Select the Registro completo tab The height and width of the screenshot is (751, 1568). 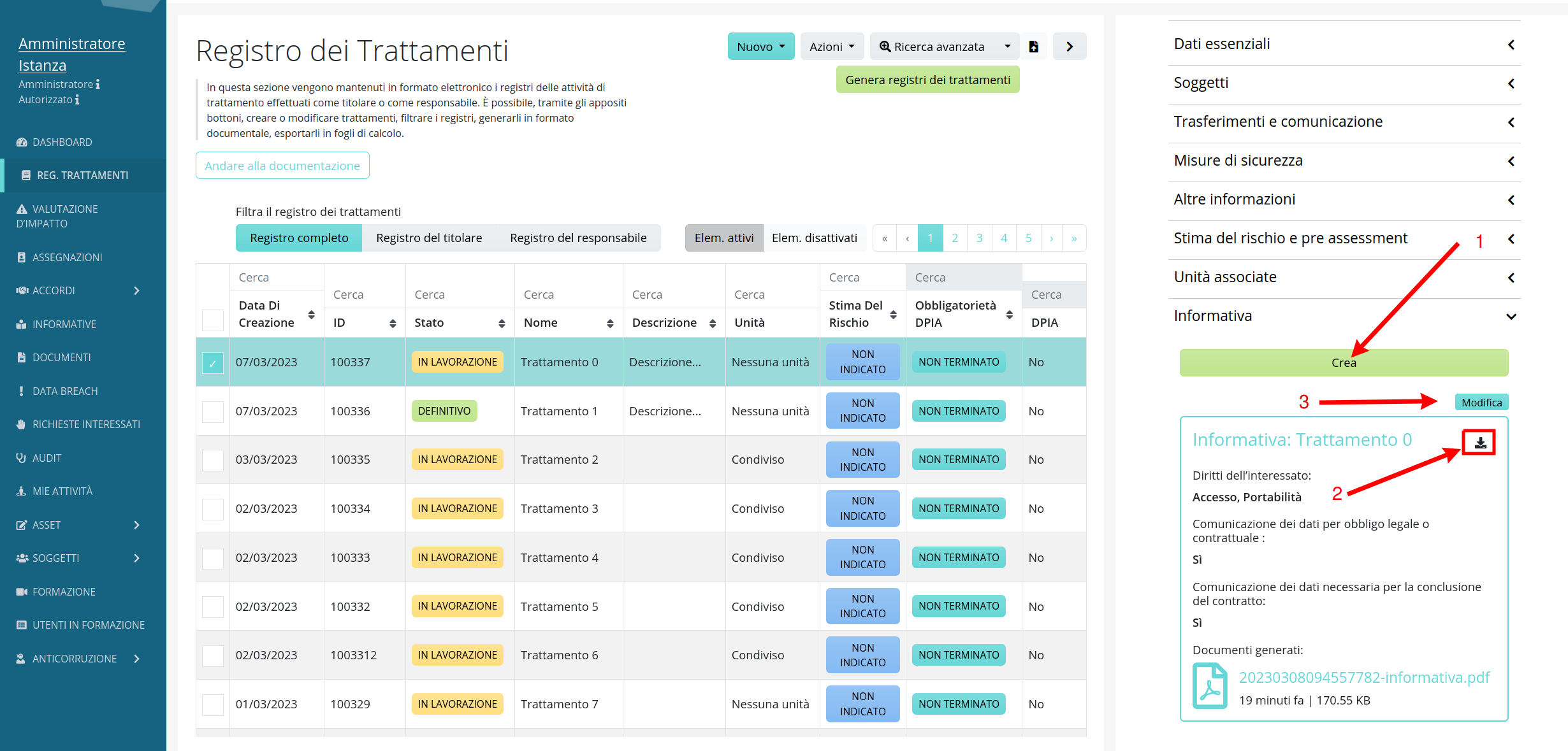[x=299, y=238]
